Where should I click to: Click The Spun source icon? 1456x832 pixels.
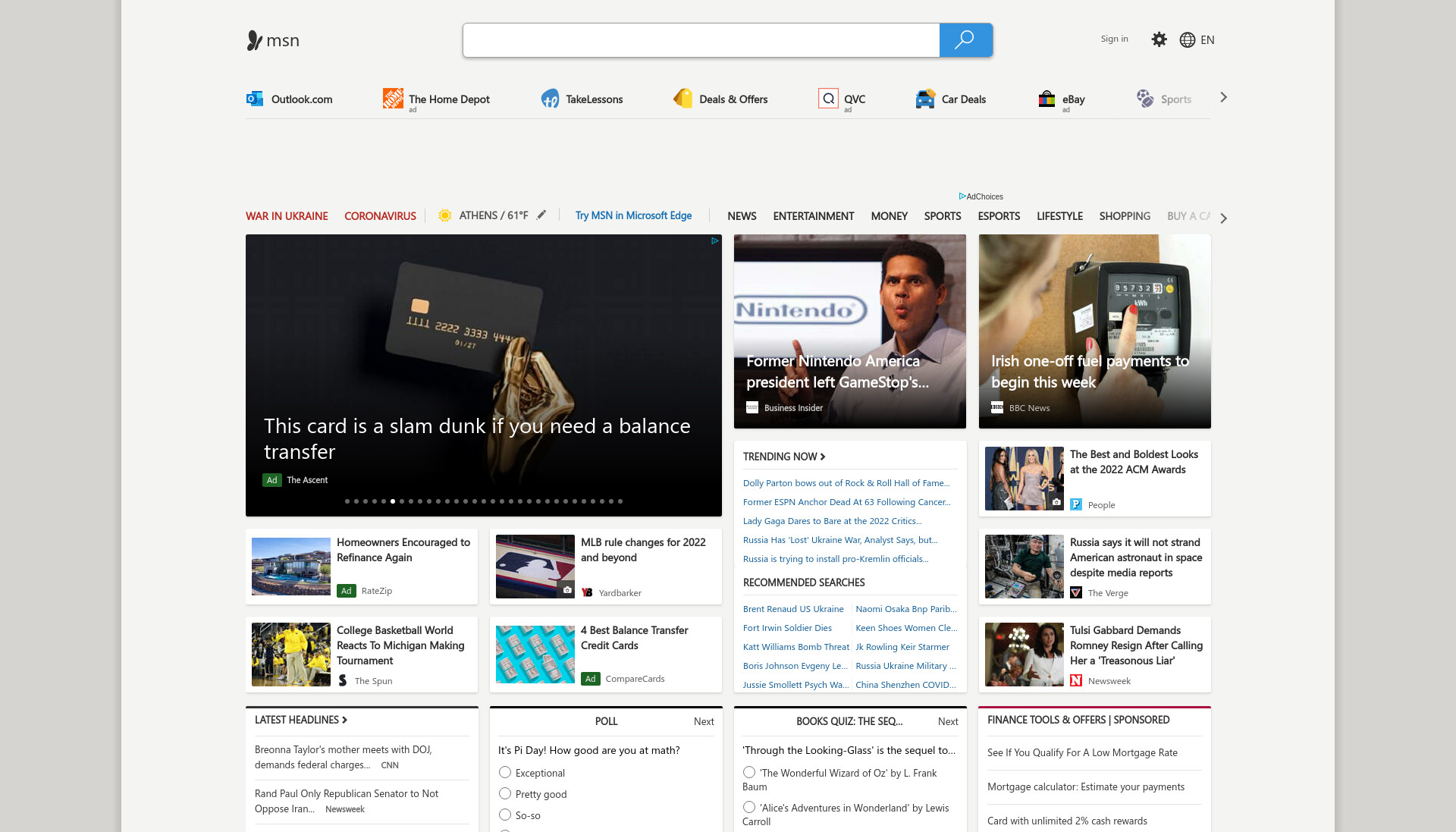[343, 680]
